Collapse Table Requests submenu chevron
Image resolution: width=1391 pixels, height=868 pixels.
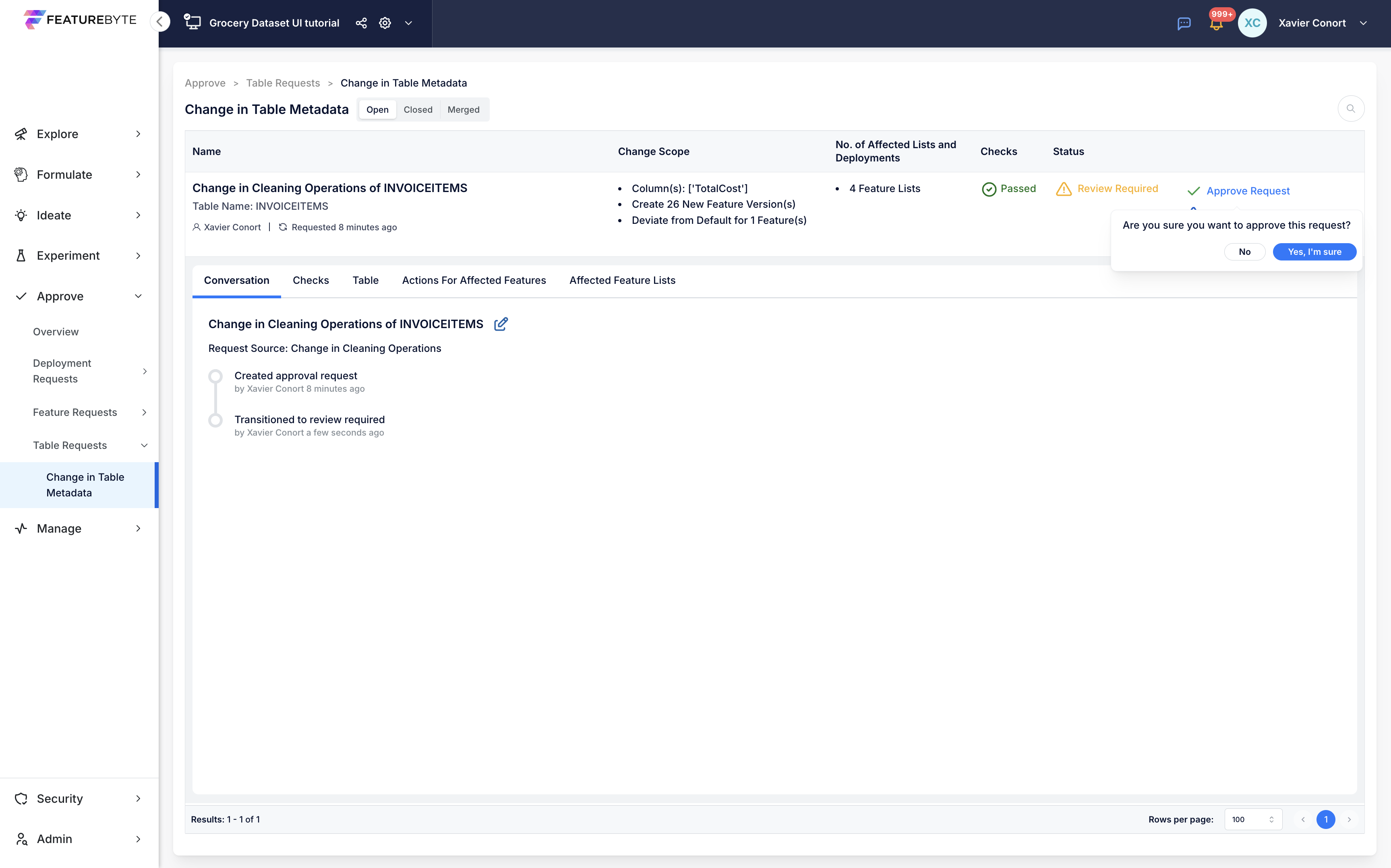145,446
